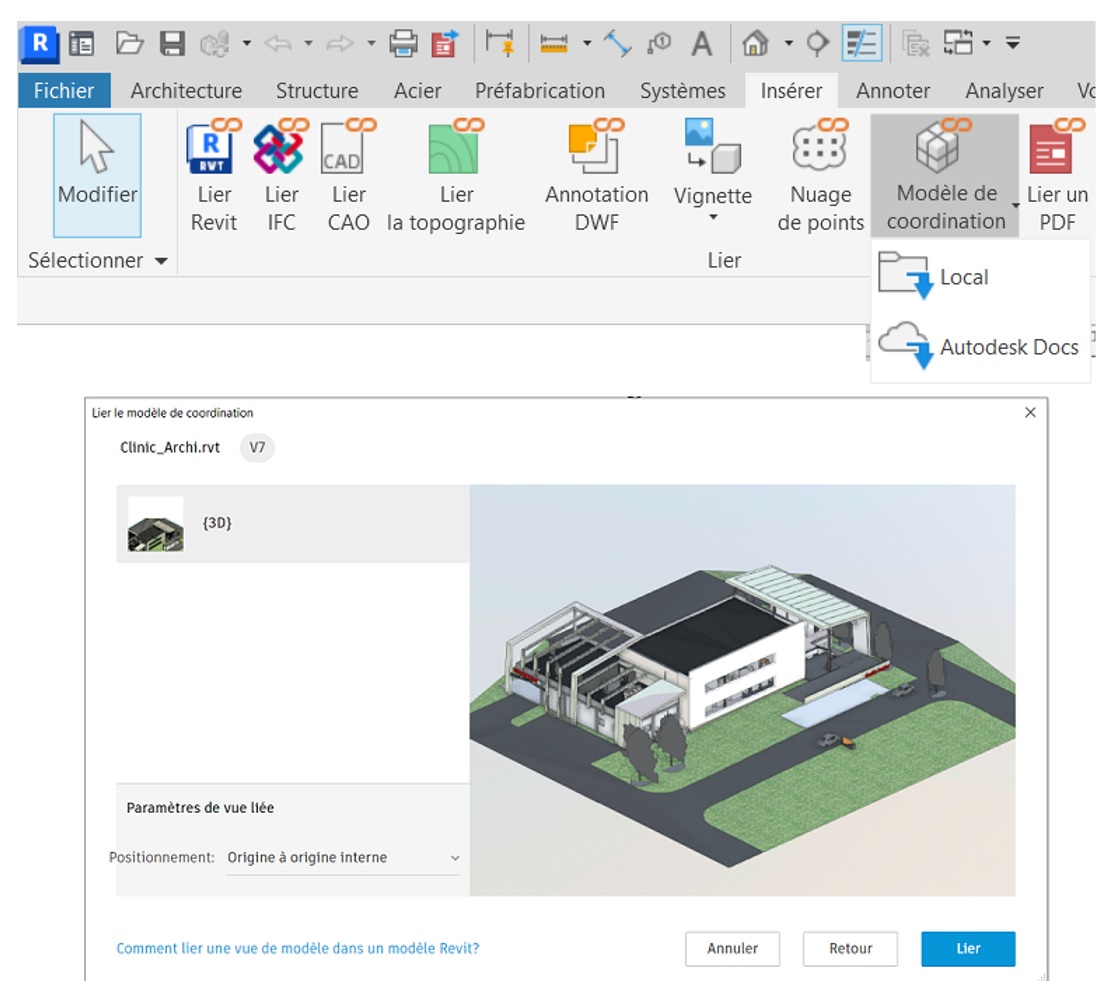The width and height of the screenshot is (1109, 981).
Task: Click the Lier button to link the model
Action: (968, 949)
